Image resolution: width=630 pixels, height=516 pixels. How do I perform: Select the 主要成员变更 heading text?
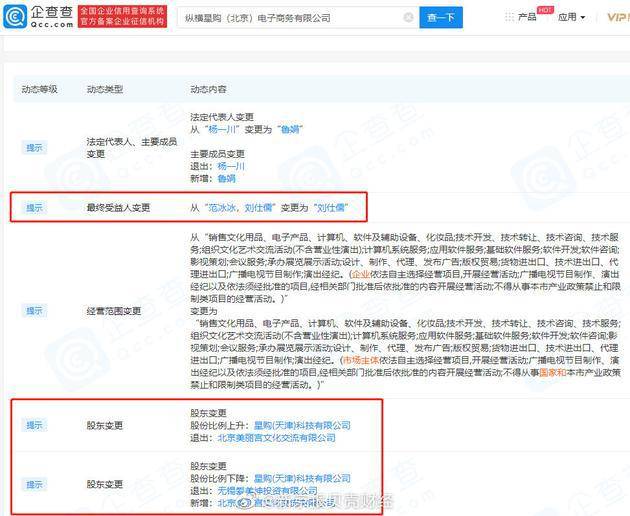(x=217, y=154)
